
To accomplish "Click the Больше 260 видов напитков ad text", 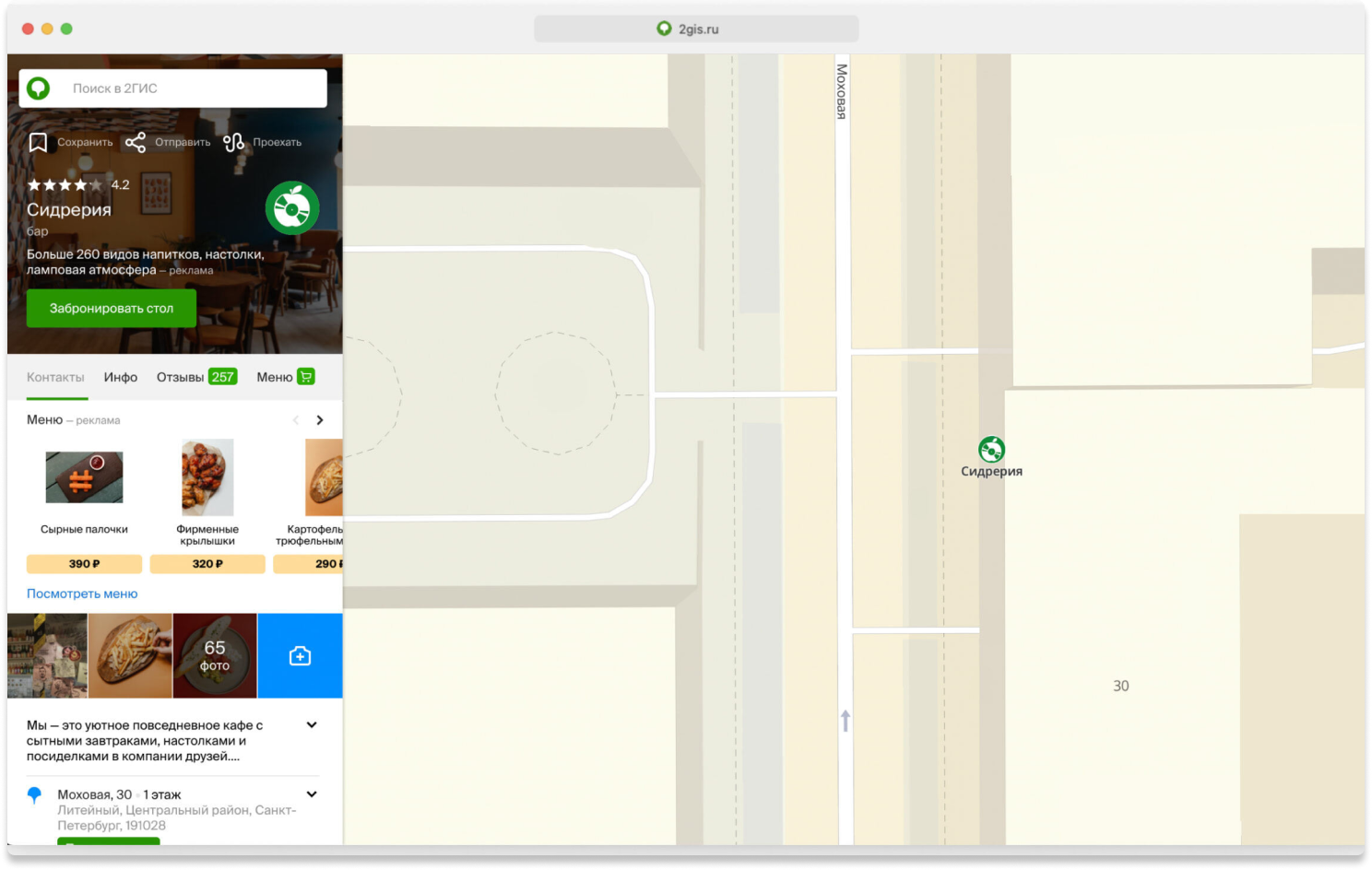I will point(146,263).
